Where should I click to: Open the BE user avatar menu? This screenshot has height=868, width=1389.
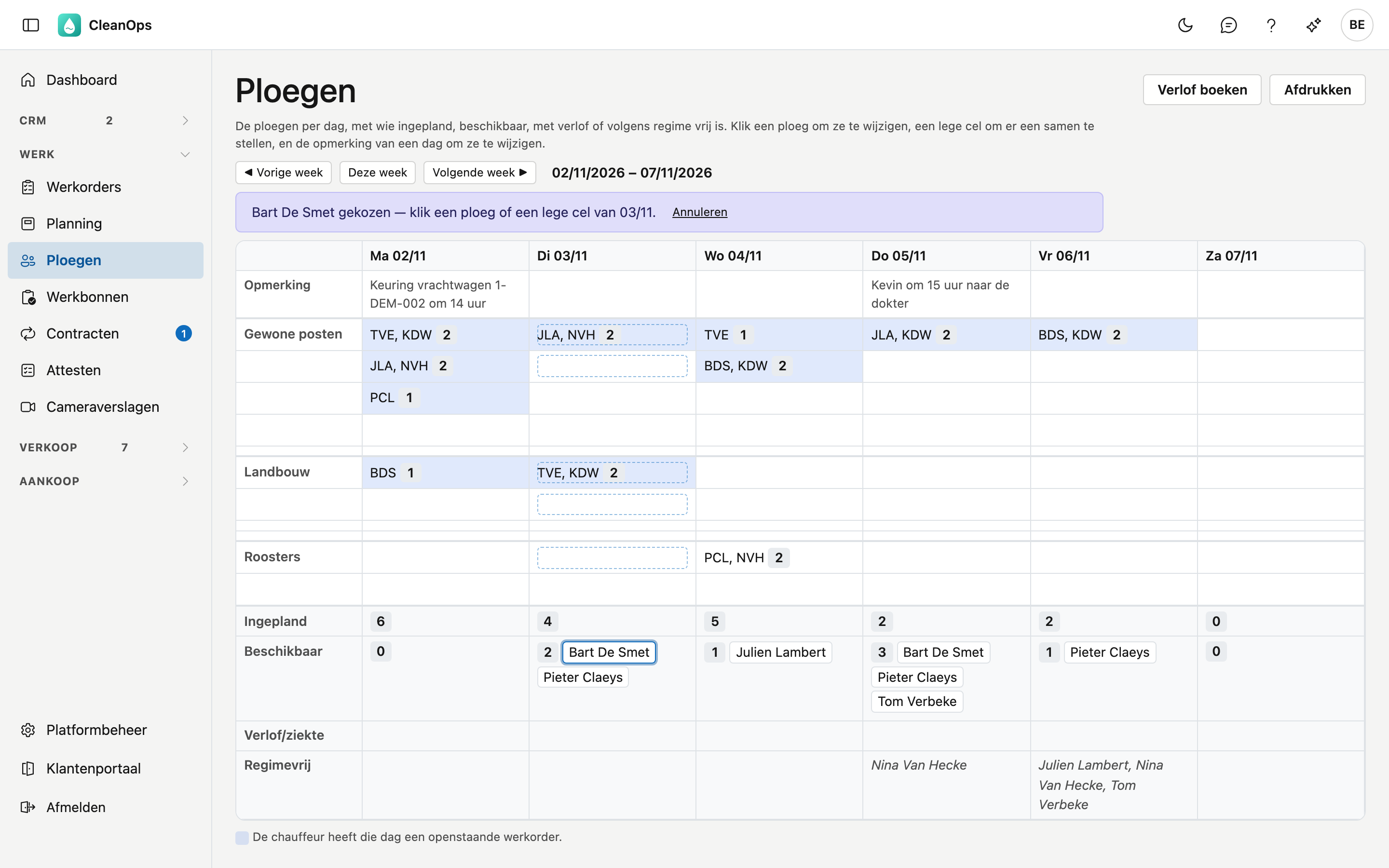[1357, 25]
